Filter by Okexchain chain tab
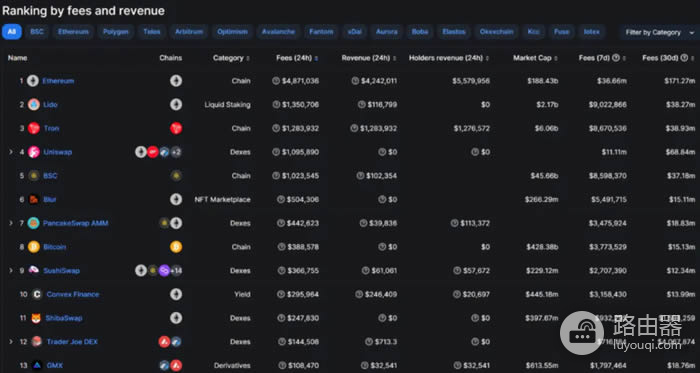The width and height of the screenshot is (700, 373). pos(496,32)
